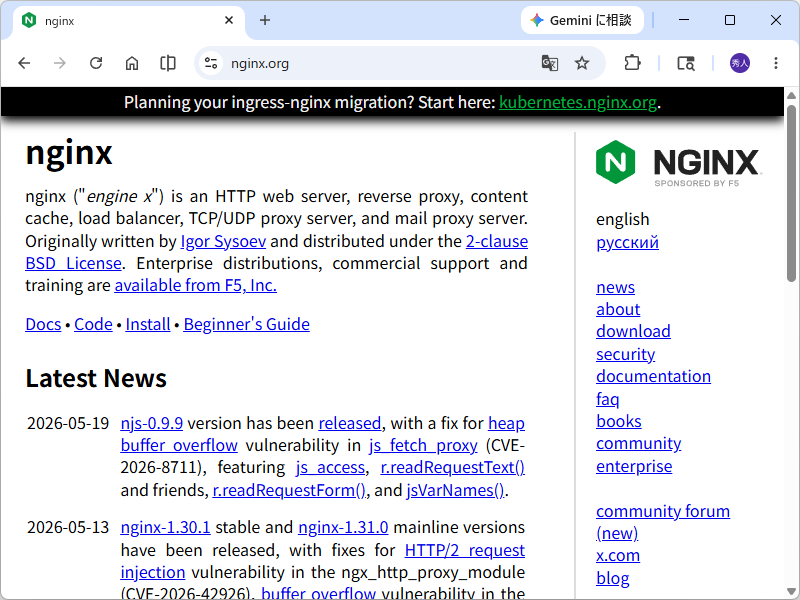Follow the available from F5, Inc. link

[195, 286]
